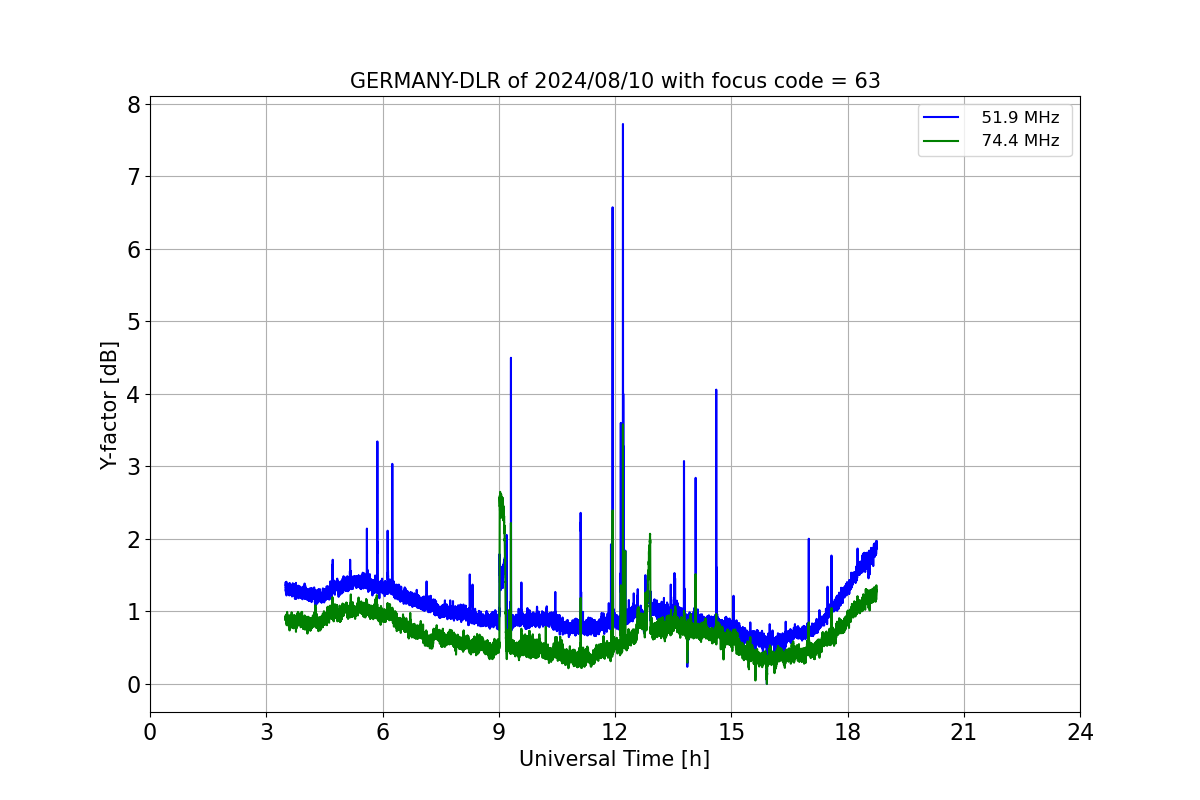Click x-axis tick label 12
The image size is (1200, 800).
pos(615,732)
